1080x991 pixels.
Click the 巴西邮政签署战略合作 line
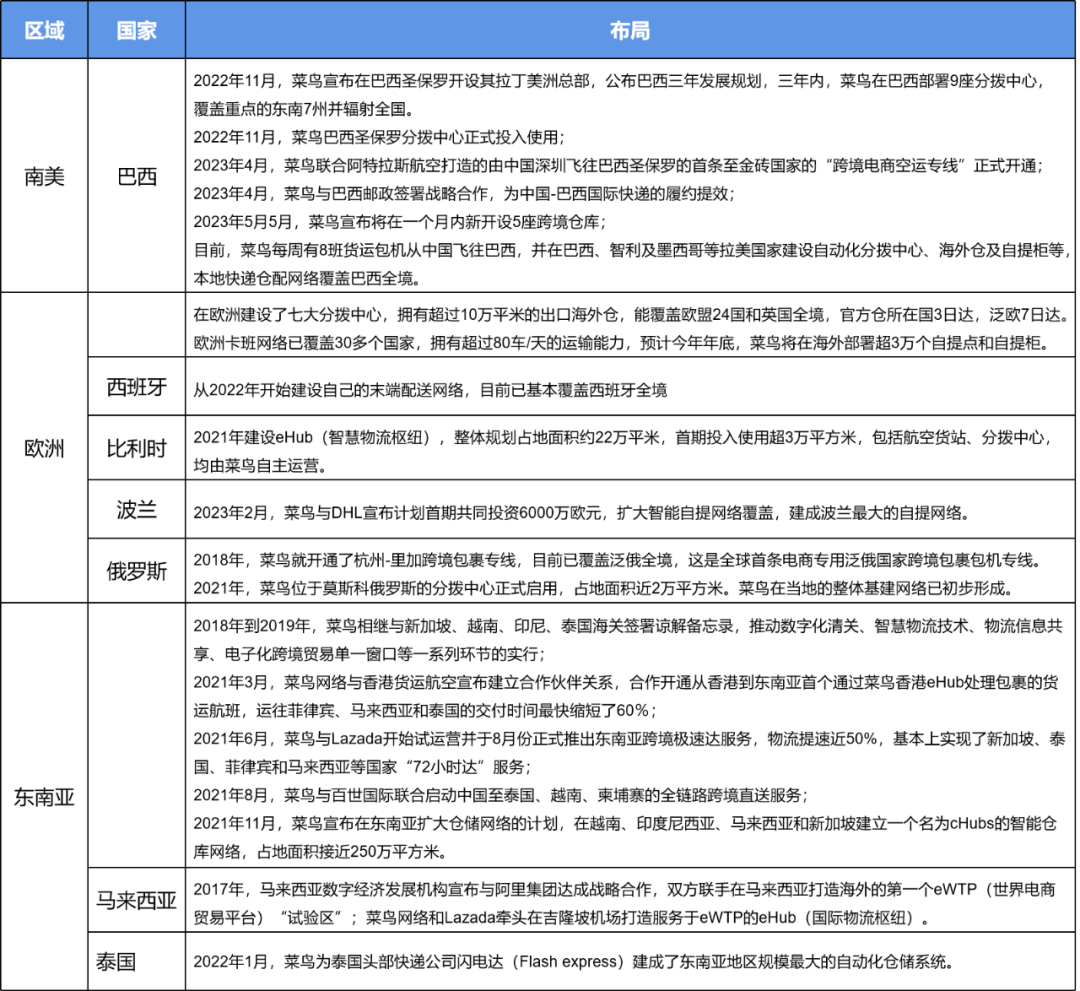click(x=464, y=194)
